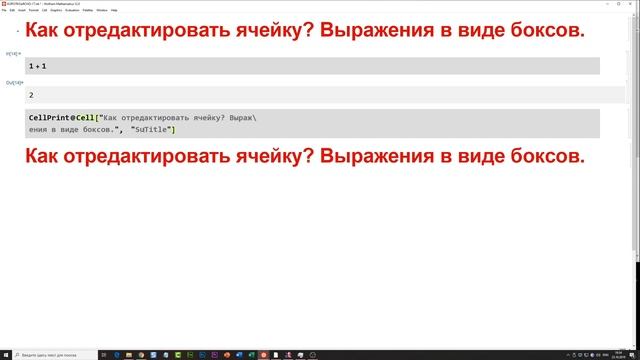Image resolution: width=640 pixels, height=360 pixels.
Task: Open the Palettes menu
Action: pyautogui.click(x=88, y=10)
